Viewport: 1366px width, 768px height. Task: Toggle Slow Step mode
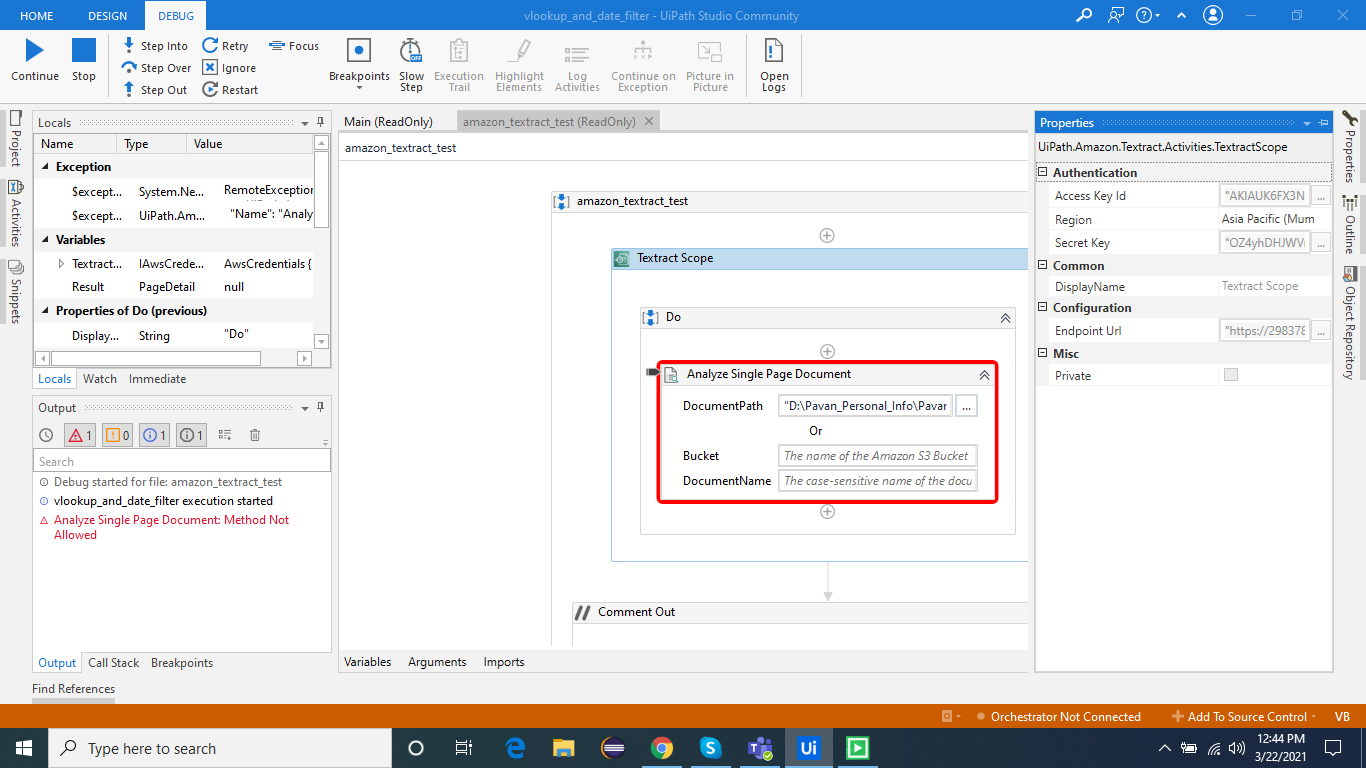pos(411,65)
